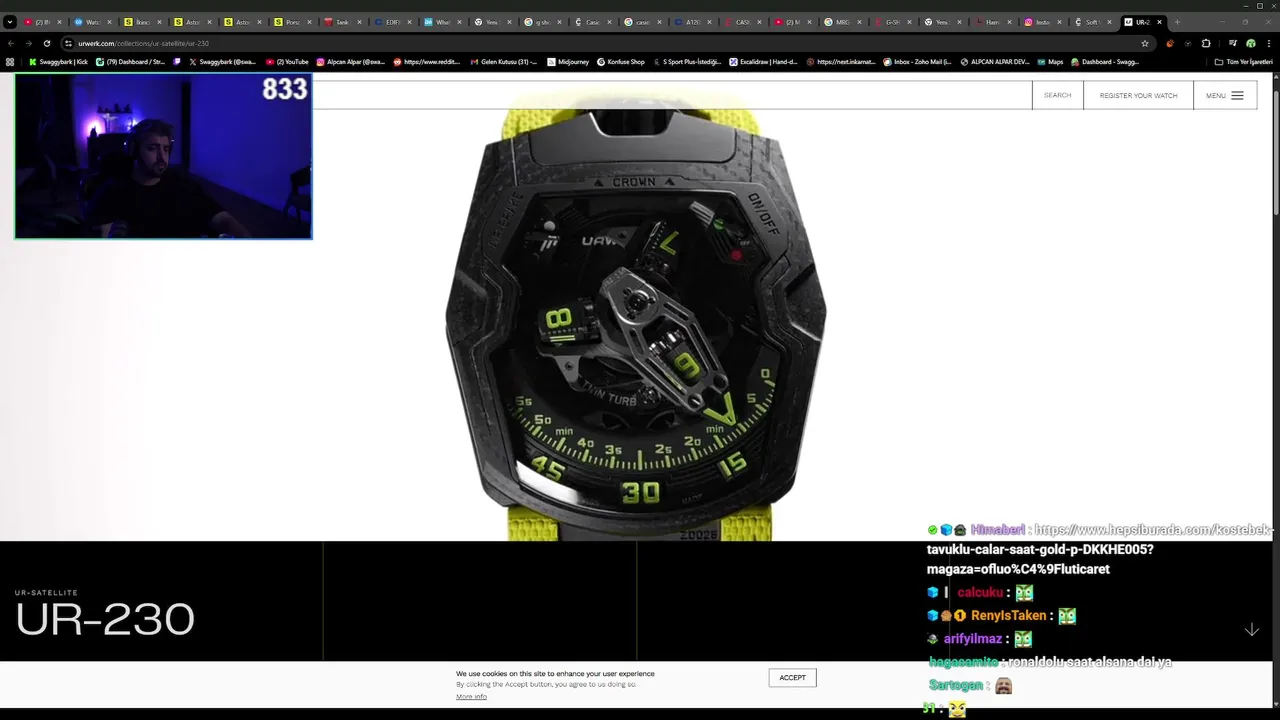Open the Swaggybark X bookmark

pyautogui.click(x=222, y=62)
